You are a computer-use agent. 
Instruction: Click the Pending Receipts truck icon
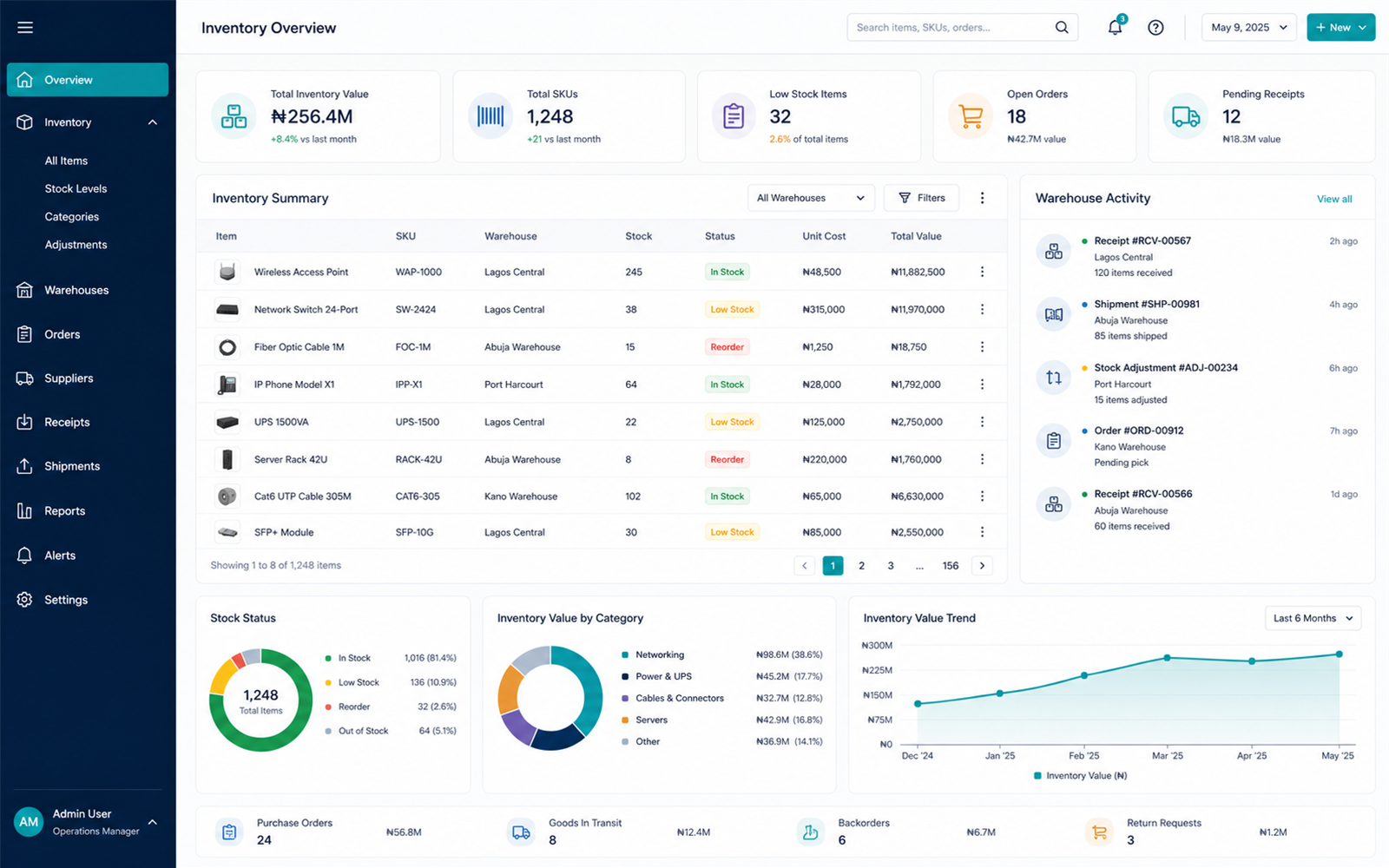point(1186,116)
